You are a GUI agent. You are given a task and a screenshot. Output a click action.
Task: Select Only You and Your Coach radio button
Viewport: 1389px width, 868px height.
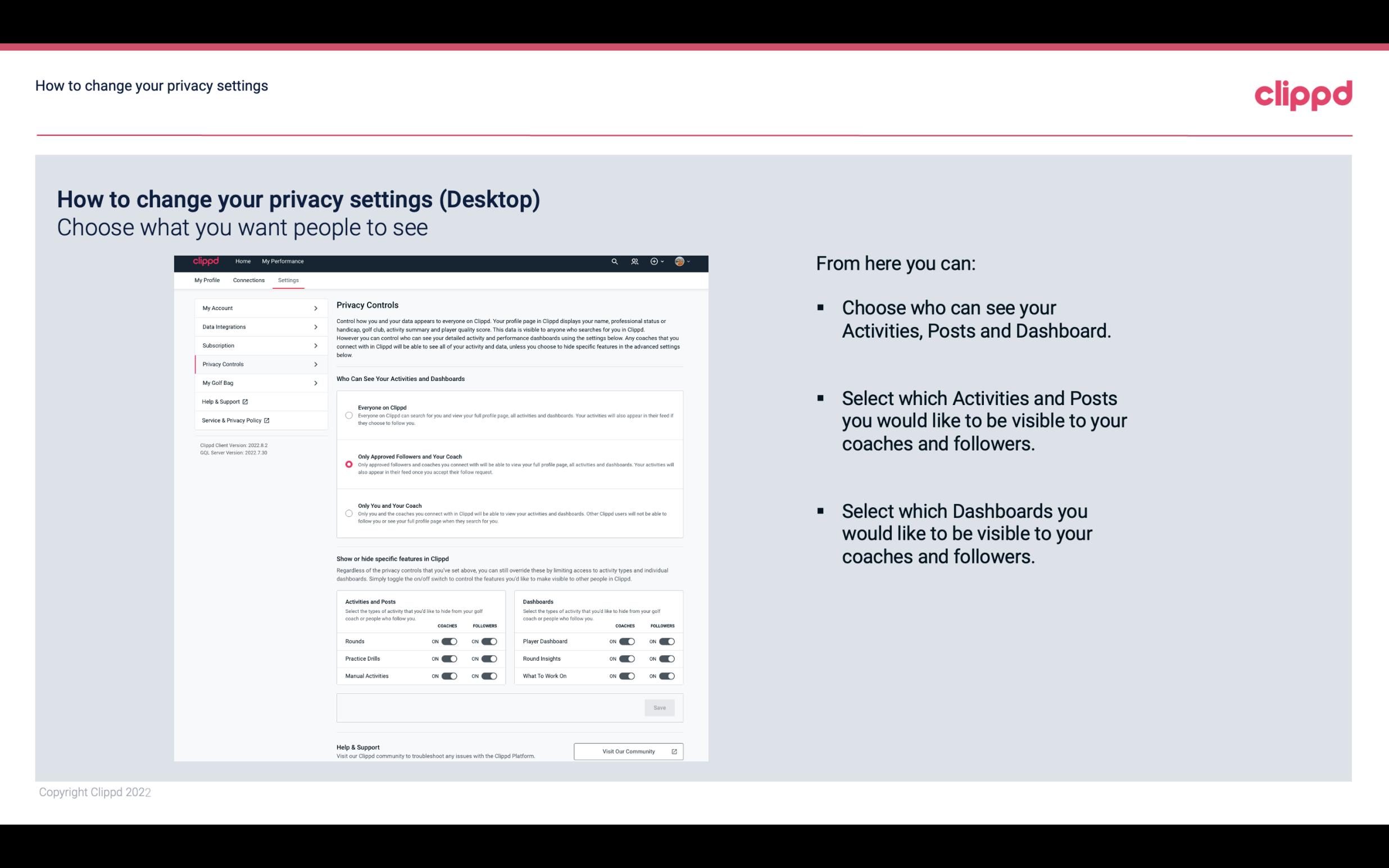[349, 514]
